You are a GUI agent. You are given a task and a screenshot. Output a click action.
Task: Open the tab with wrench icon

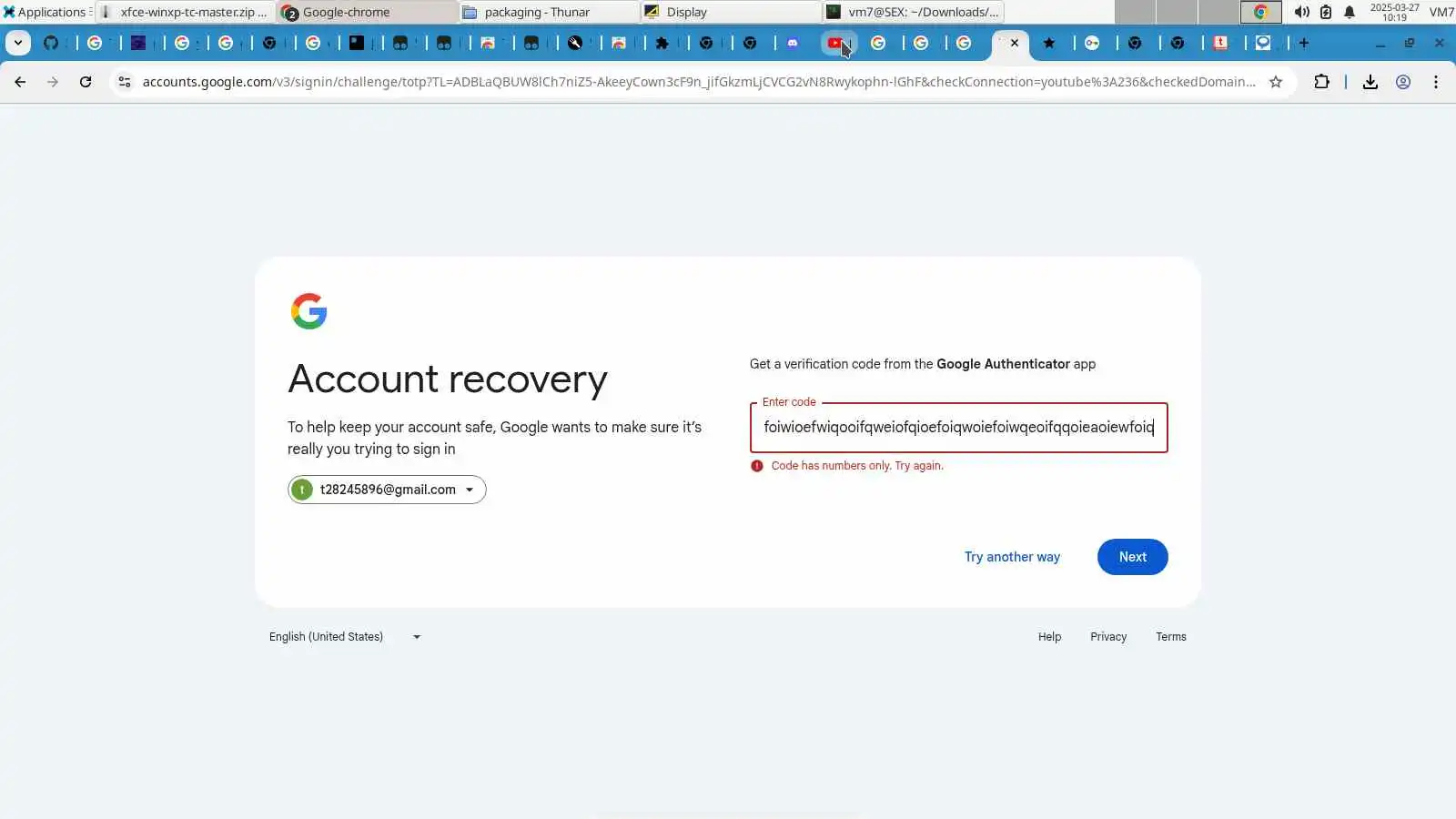tap(575, 43)
